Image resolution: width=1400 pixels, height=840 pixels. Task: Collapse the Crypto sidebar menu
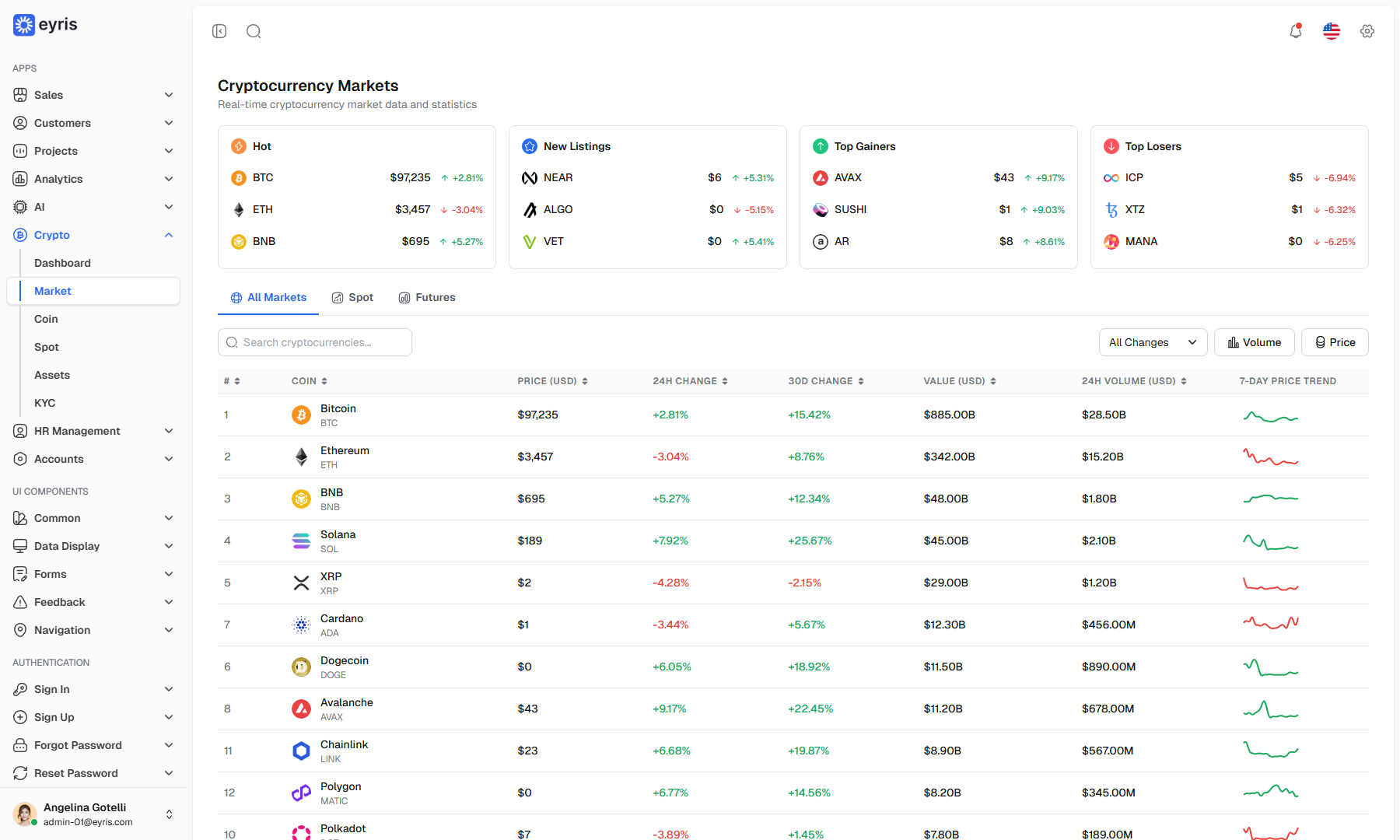tap(93, 235)
